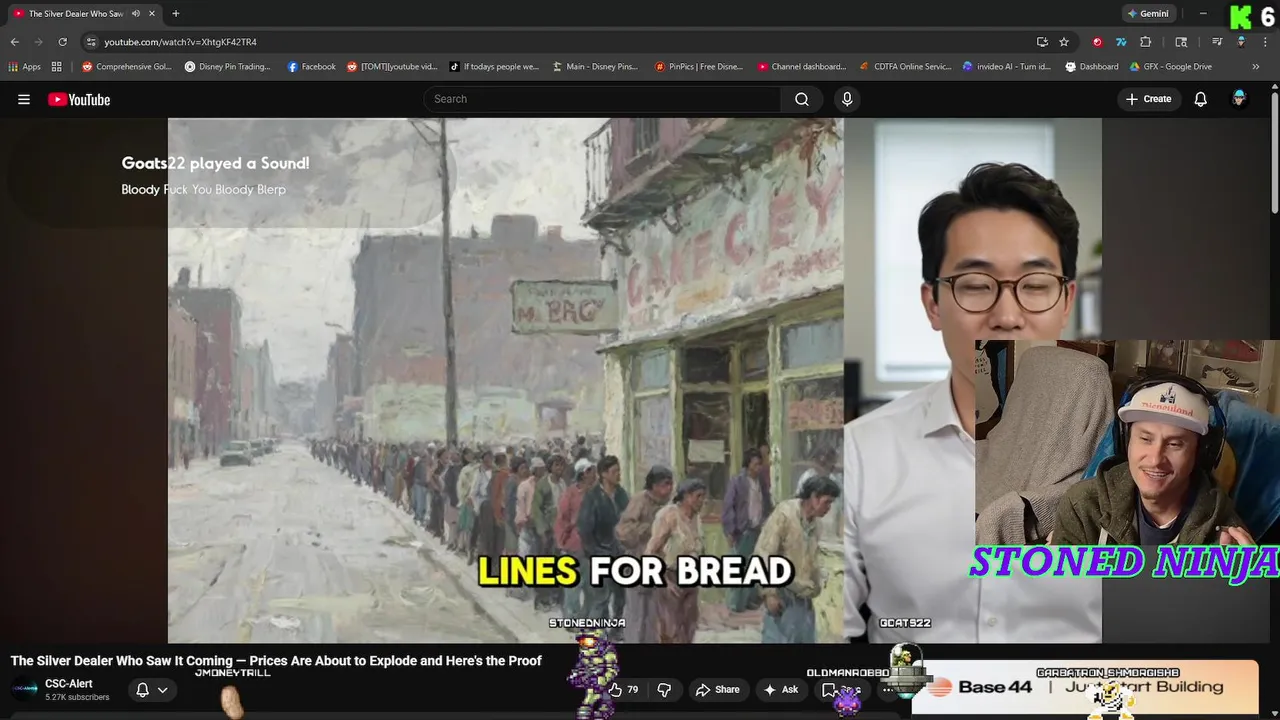Open CDTFA Online Servic... bookmark

pos(906,67)
